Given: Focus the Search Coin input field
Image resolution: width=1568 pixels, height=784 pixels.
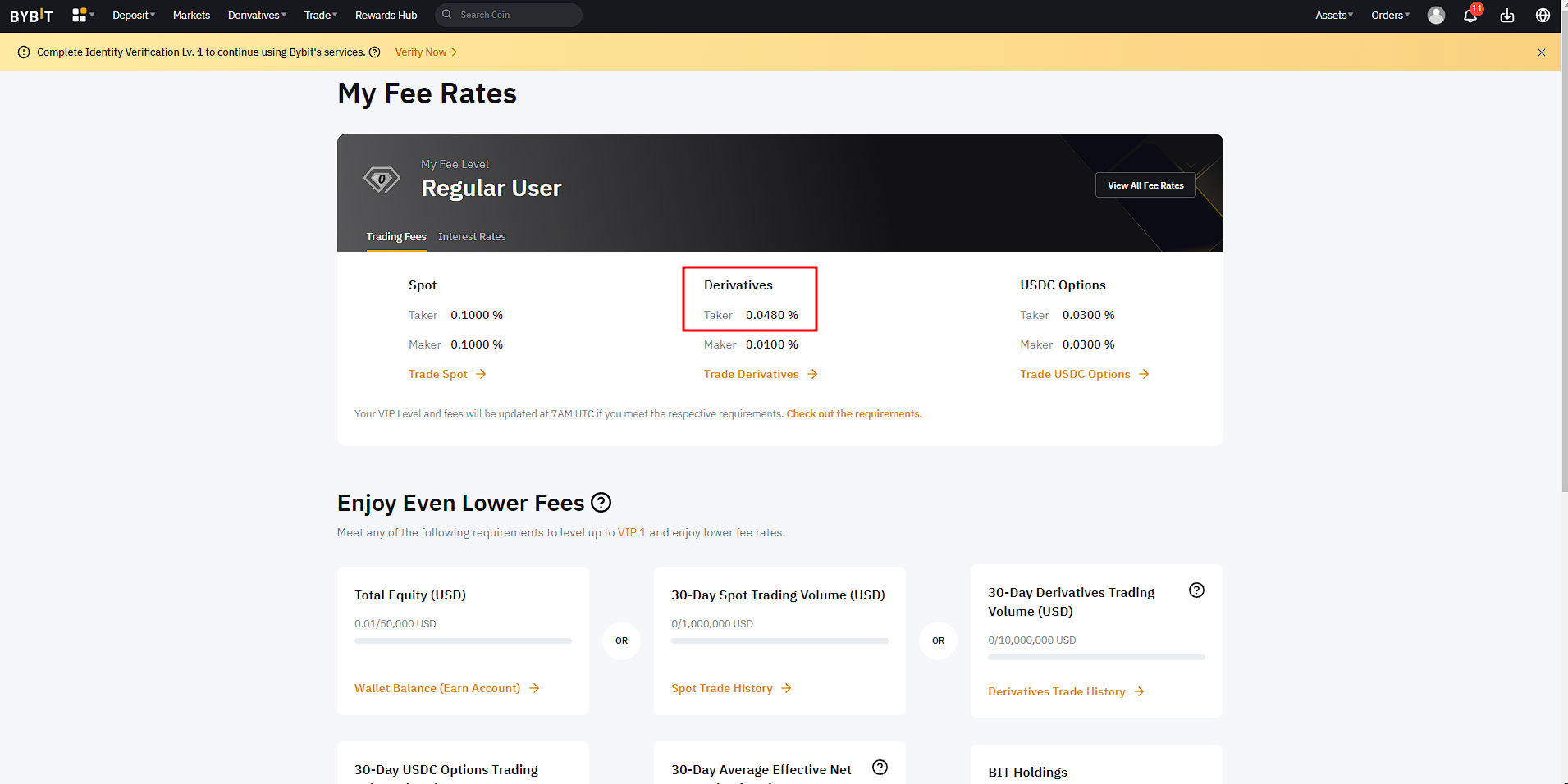Looking at the screenshot, I should coord(509,15).
